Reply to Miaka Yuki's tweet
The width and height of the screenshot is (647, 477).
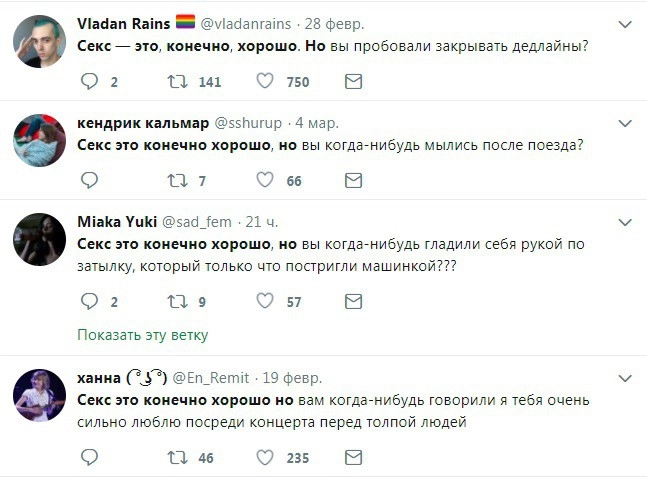89,301
